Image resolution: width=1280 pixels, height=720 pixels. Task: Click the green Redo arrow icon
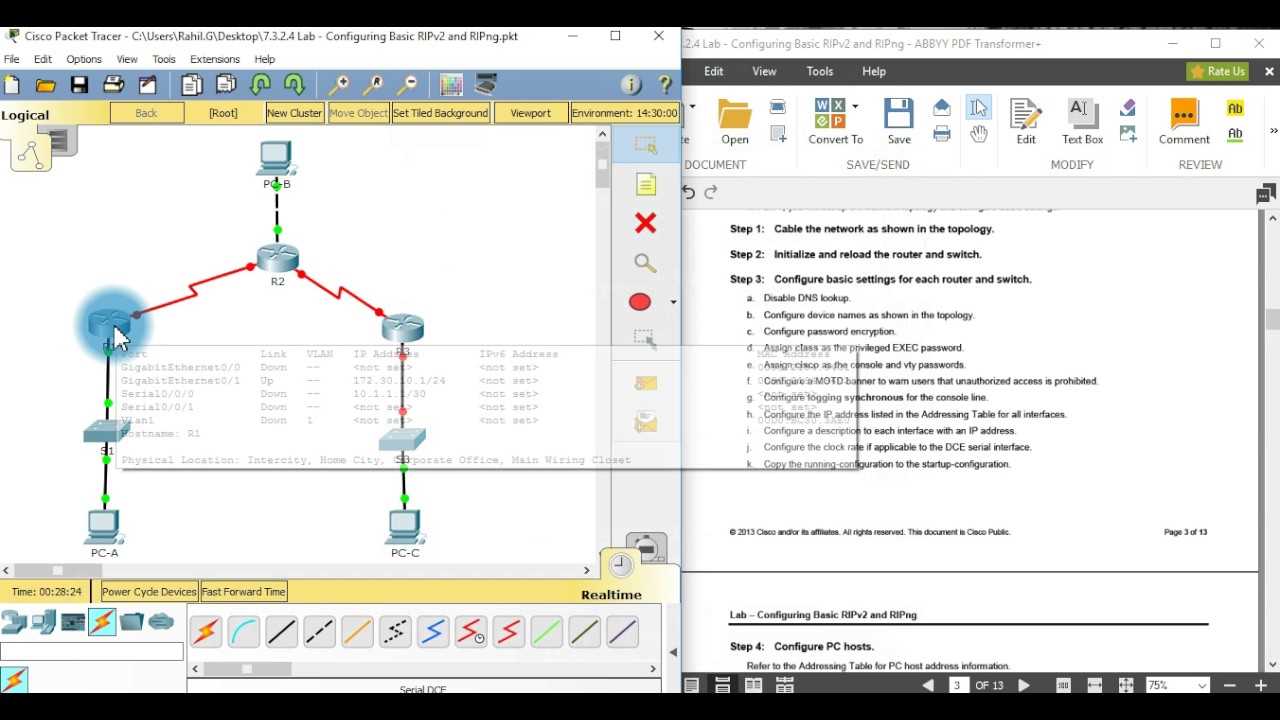pyautogui.click(x=294, y=85)
